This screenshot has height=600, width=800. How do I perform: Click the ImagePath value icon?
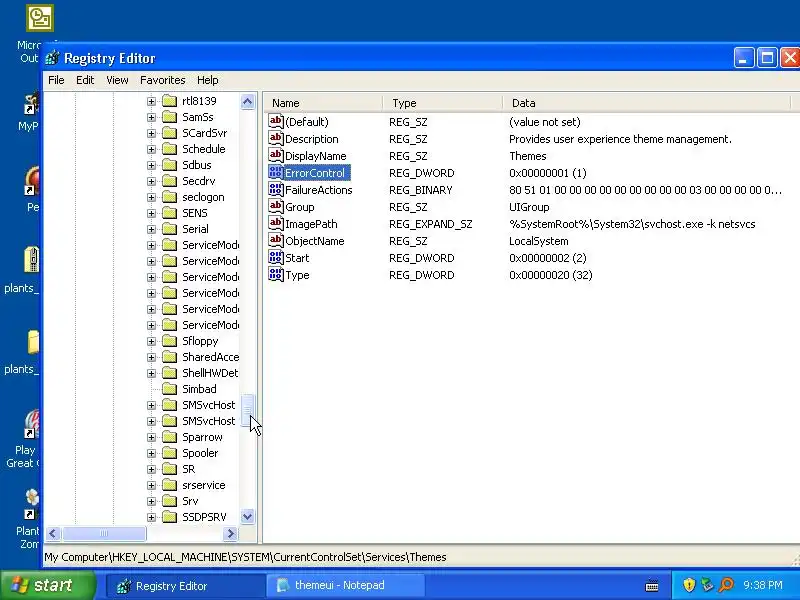pos(276,223)
